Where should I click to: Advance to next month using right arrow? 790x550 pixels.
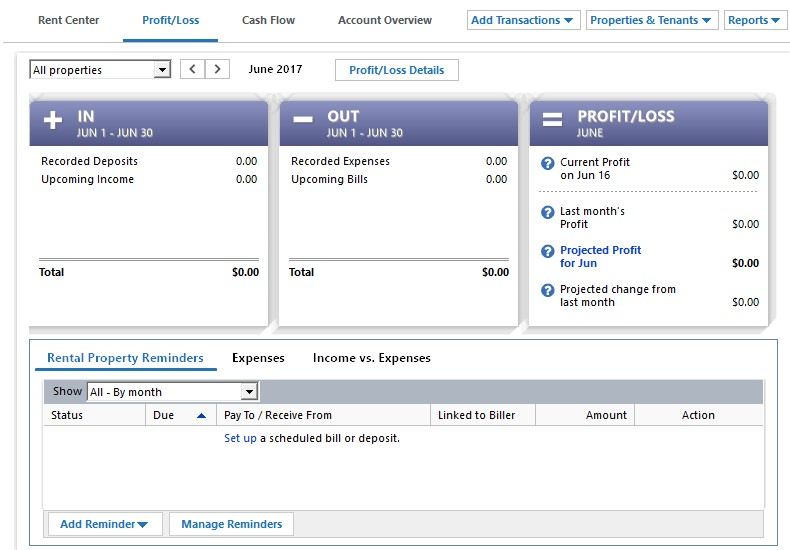tap(218, 70)
